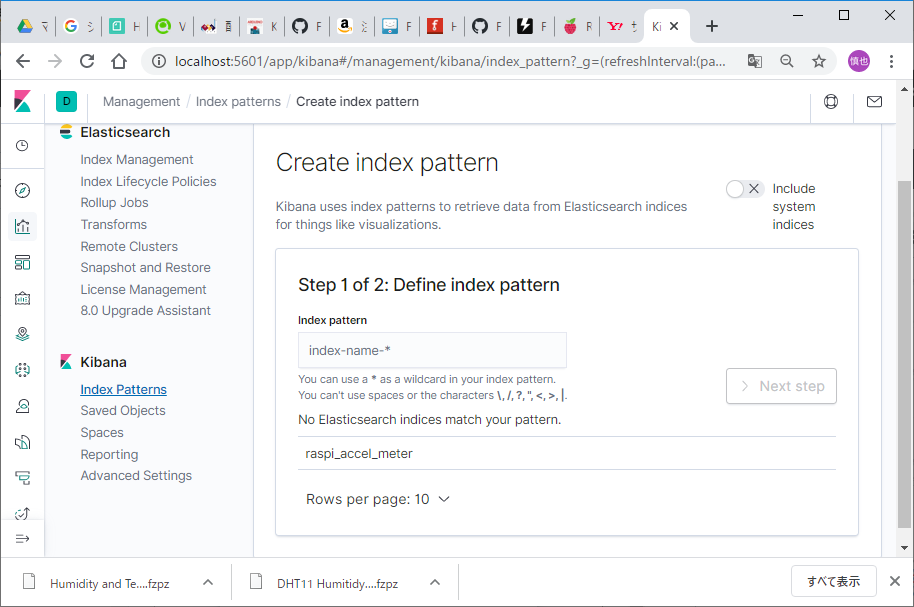This screenshot has width=914, height=607.
Task: Bookmark this page with the star
Action: click(x=819, y=61)
